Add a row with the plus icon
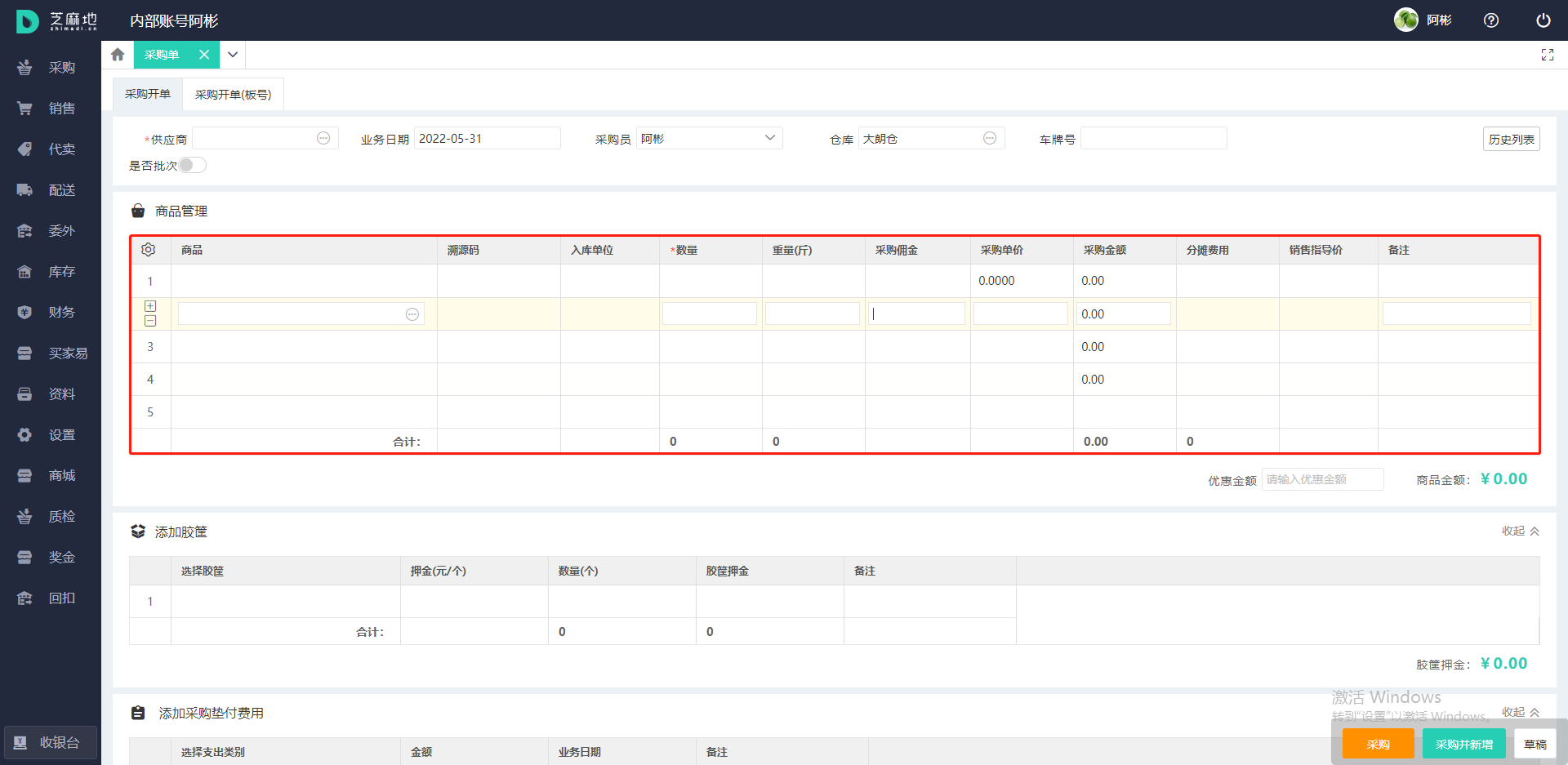Image resolution: width=1568 pixels, height=765 pixels. click(x=150, y=306)
